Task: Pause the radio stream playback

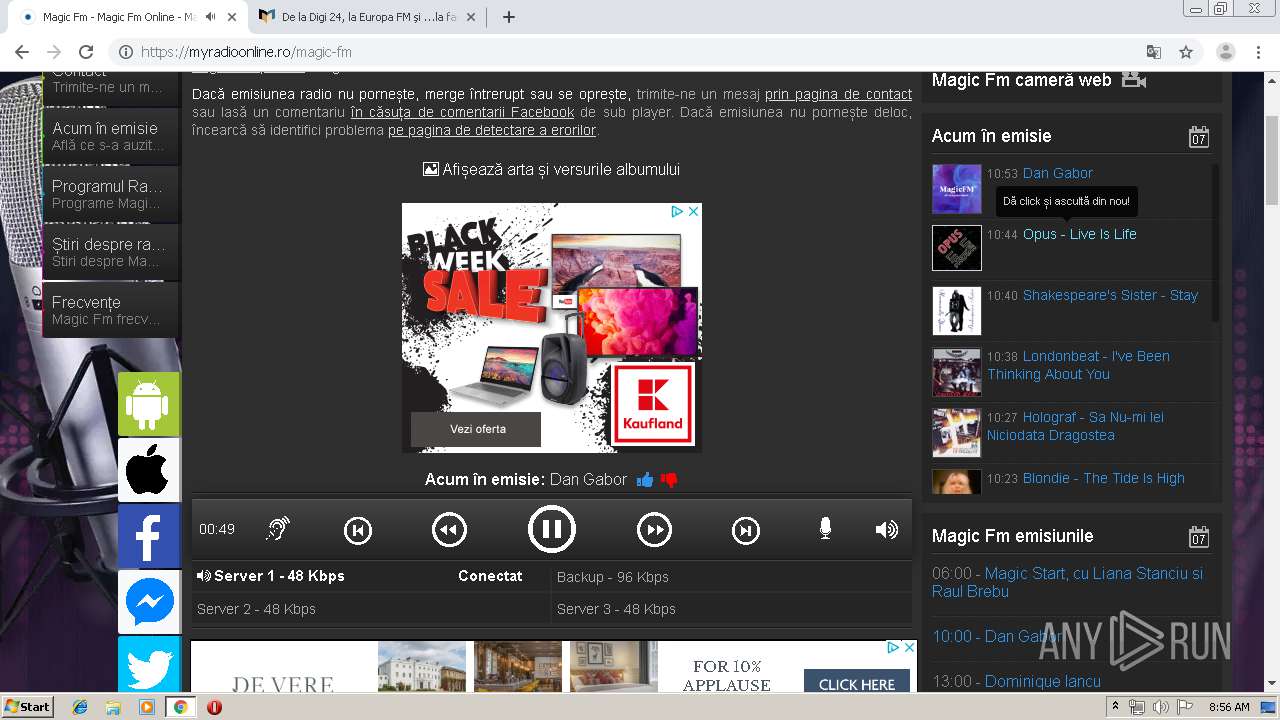Action: [552, 529]
